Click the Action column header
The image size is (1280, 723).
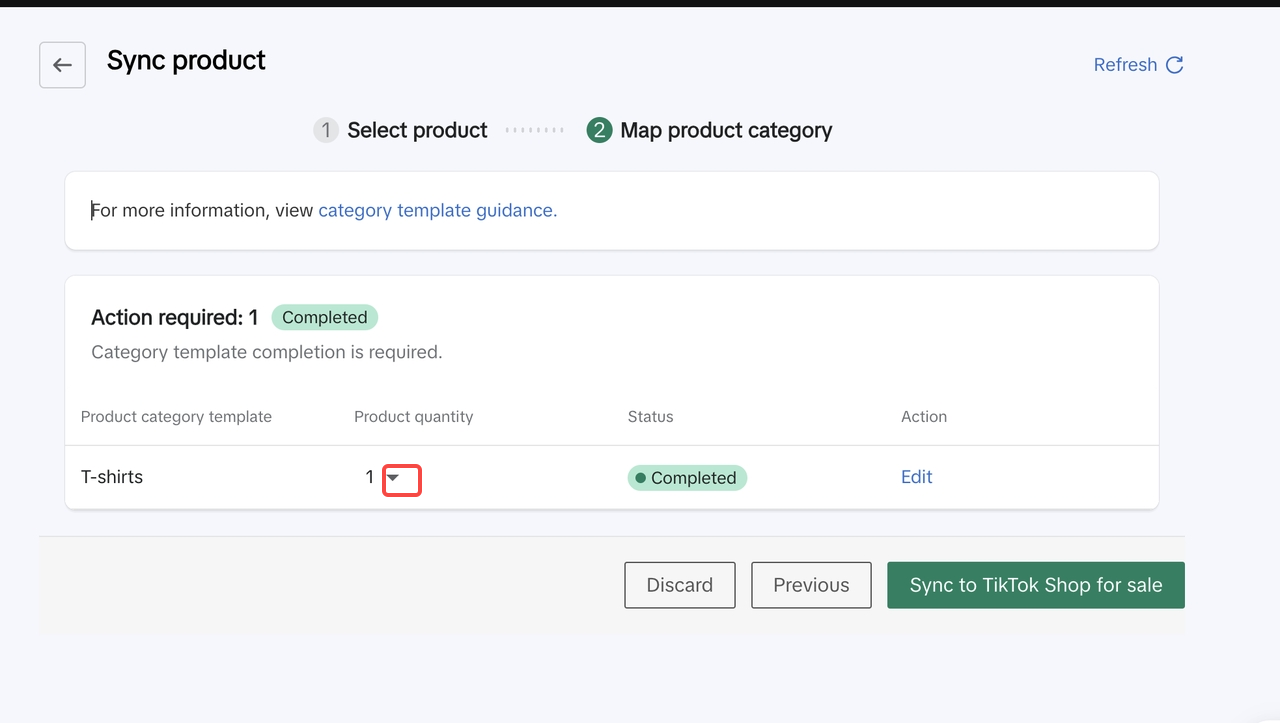click(923, 416)
